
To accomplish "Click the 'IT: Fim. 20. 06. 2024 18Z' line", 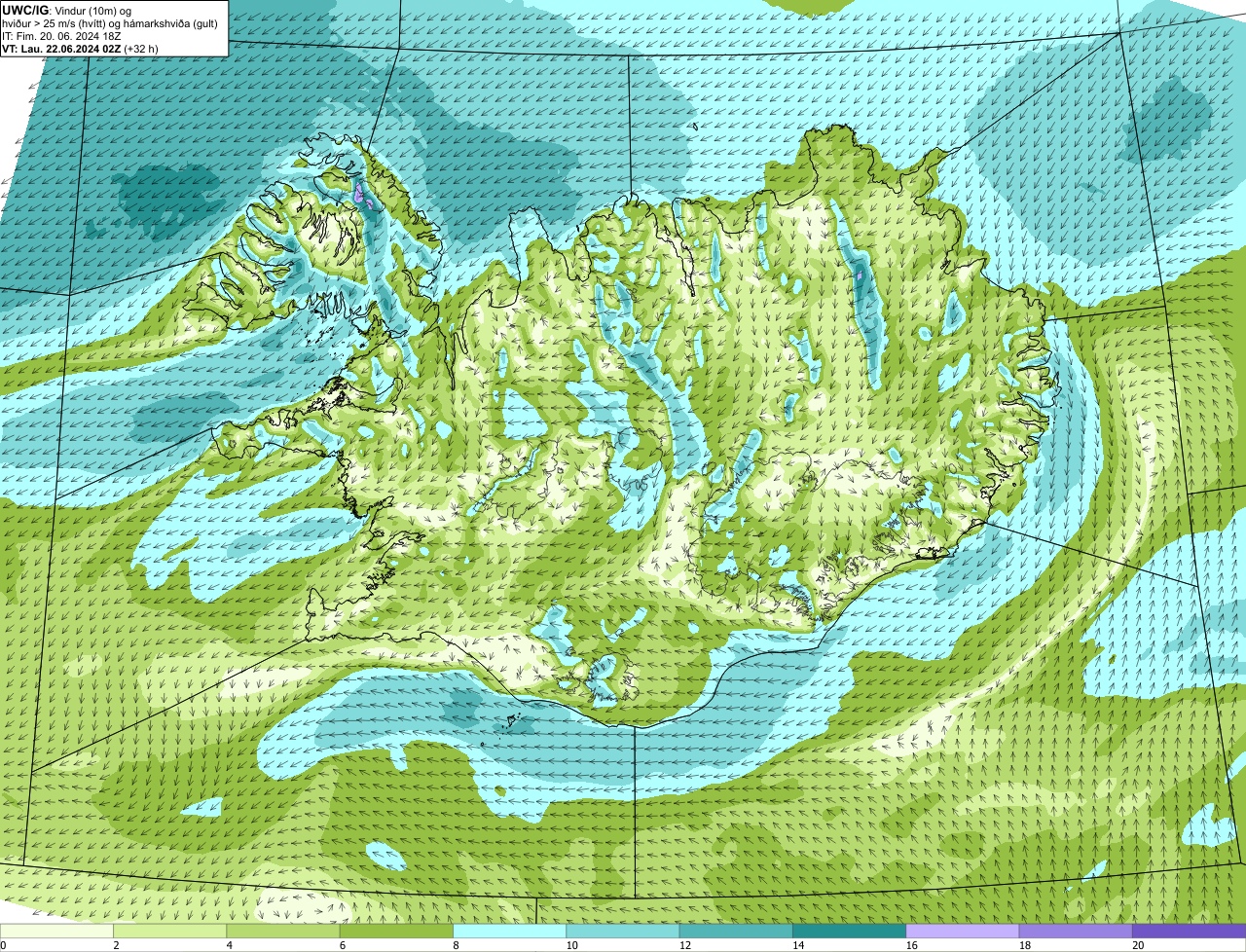I will tap(61, 36).
